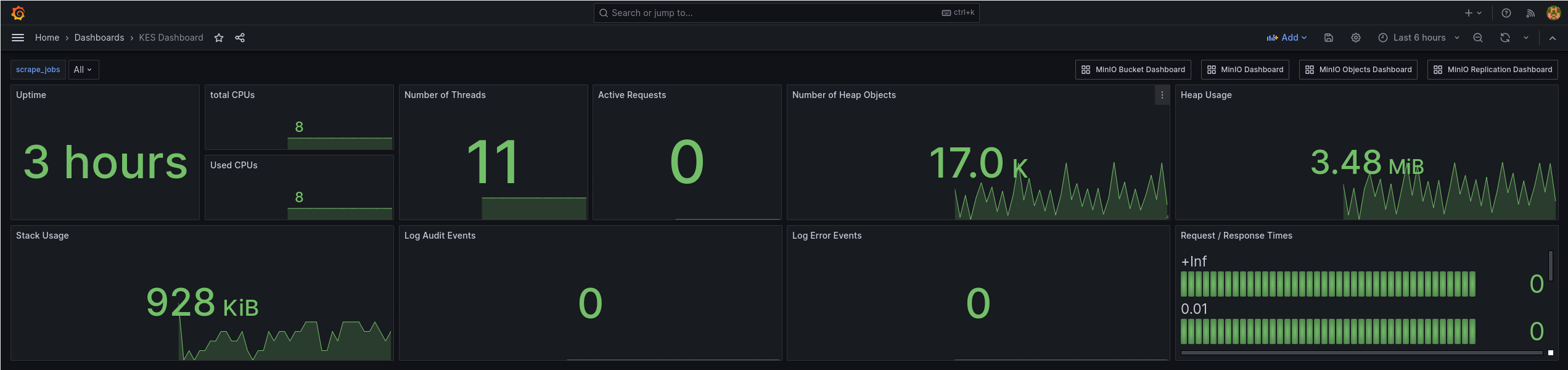Viewport: 1568px width, 370px height.
Task: Click the Heap Usage panel title
Action: [x=1206, y=95]
